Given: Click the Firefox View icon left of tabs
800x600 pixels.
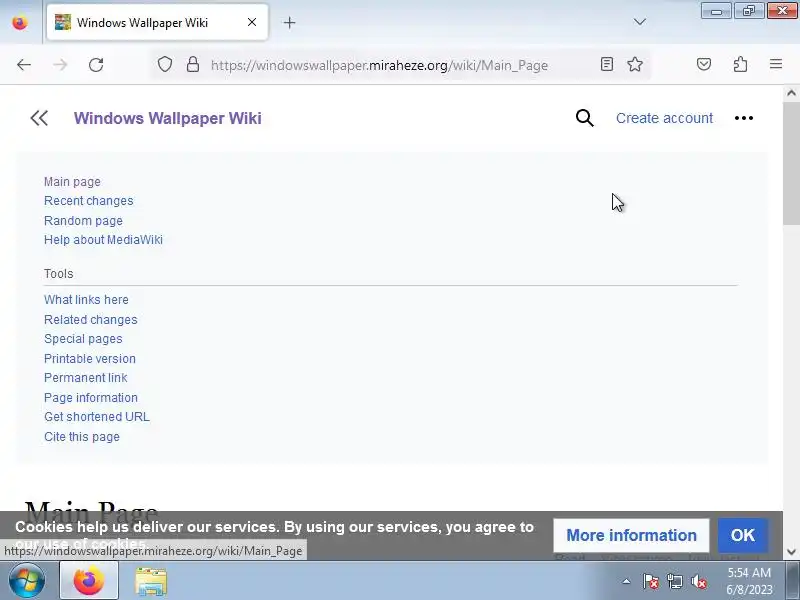Looking at the screenshot, I should (20, 22).
